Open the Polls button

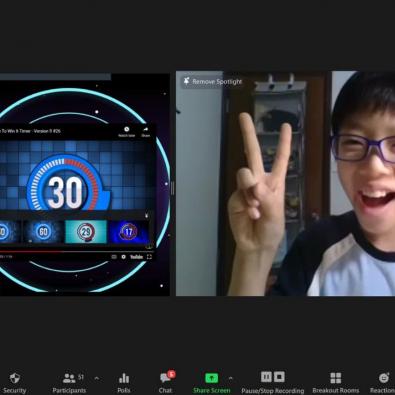point(124,383)
